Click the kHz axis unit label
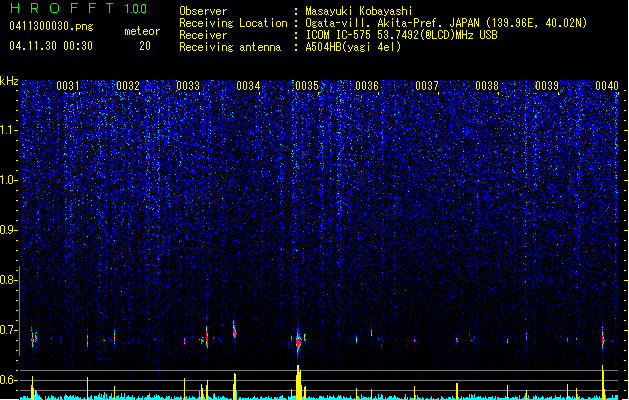 [9, 81]
